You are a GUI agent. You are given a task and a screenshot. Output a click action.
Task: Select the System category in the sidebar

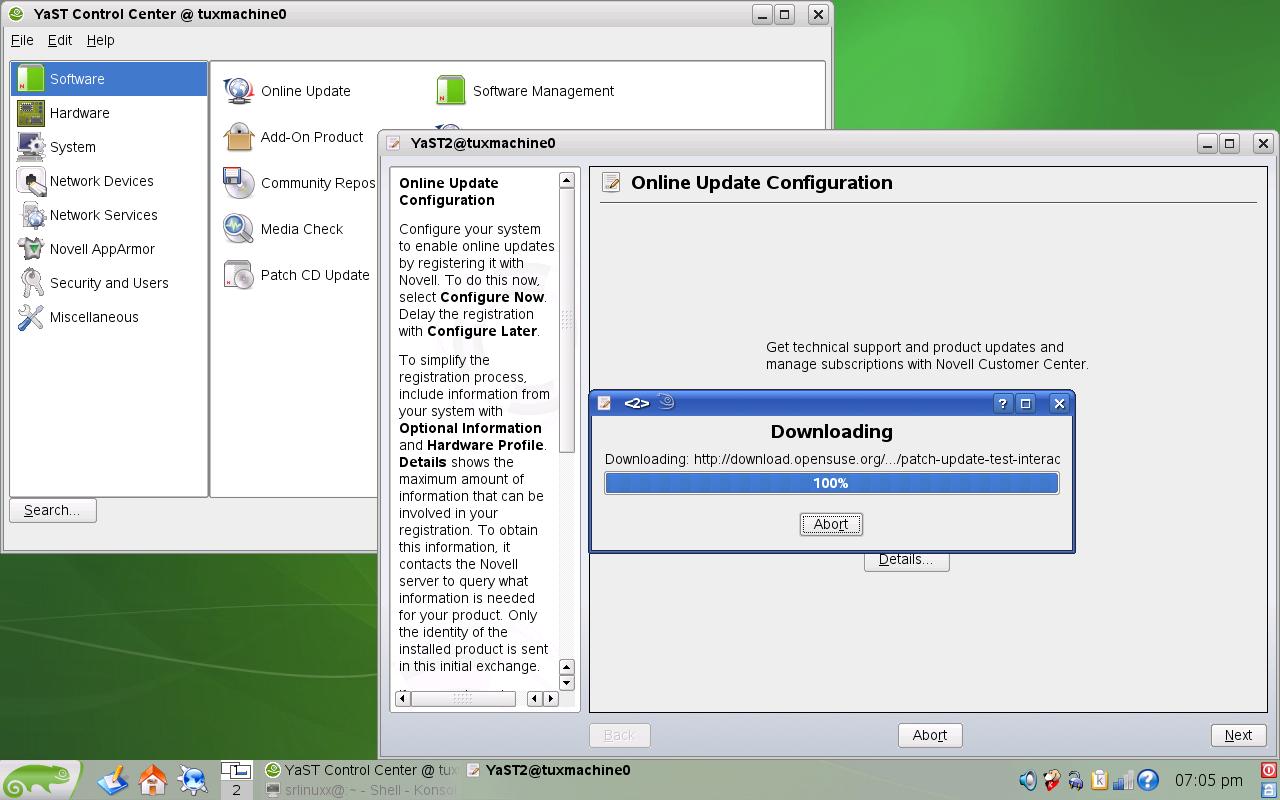coord(109,147)
